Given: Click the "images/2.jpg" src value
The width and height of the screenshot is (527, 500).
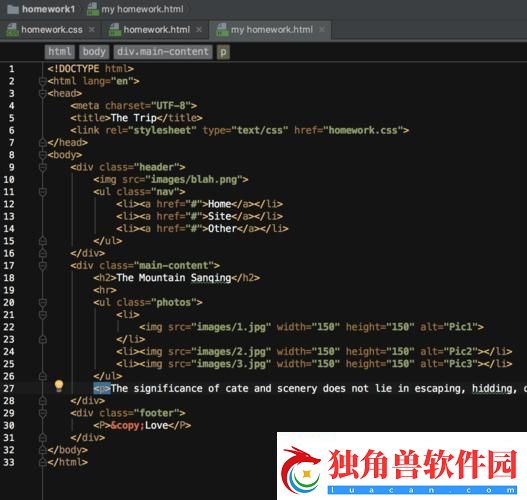Looking at the screenshot, I should (231, 352).
